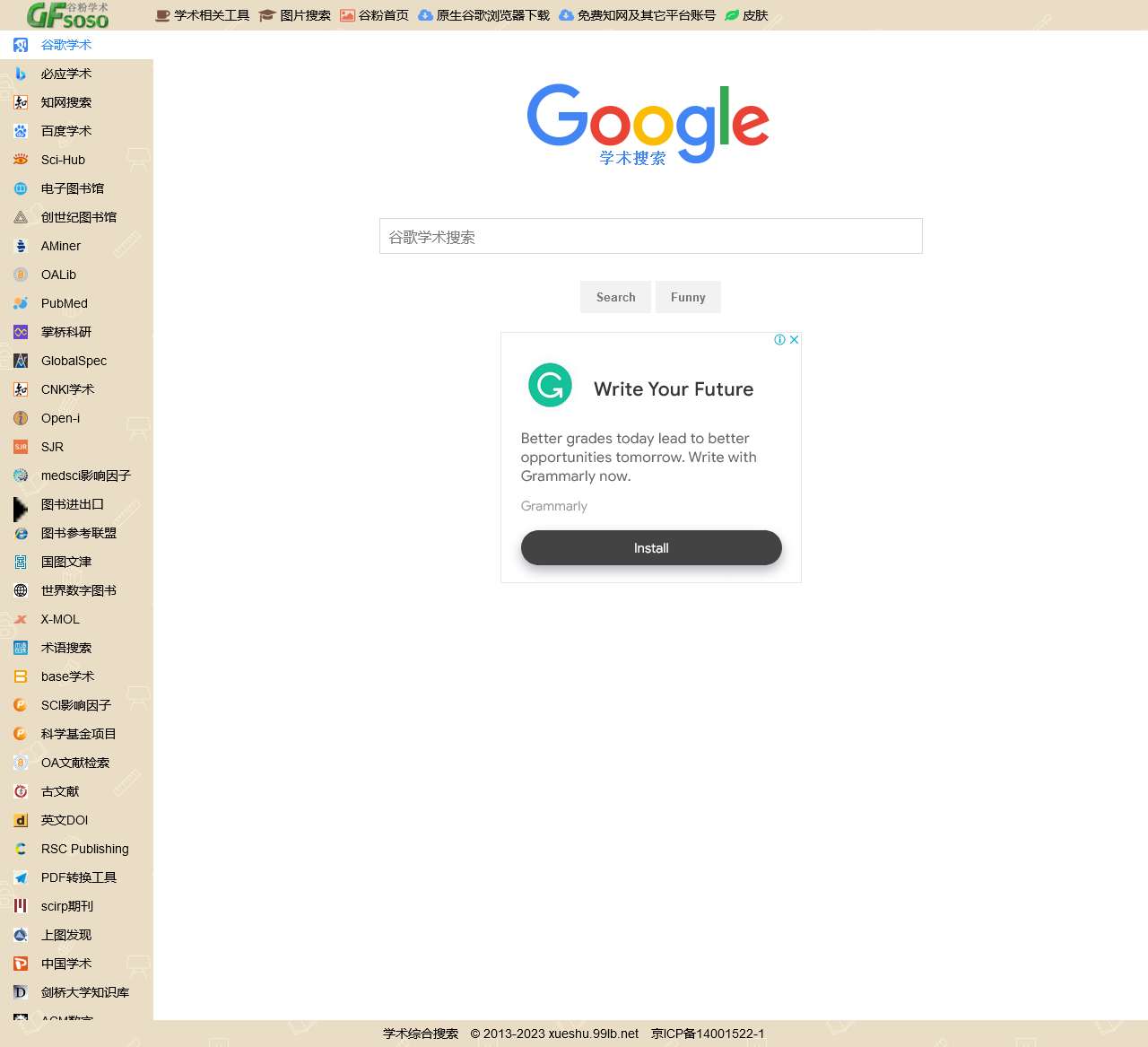Click the X-MOL sidebar icon
1148x1047 pixels.
pos(21,619)
